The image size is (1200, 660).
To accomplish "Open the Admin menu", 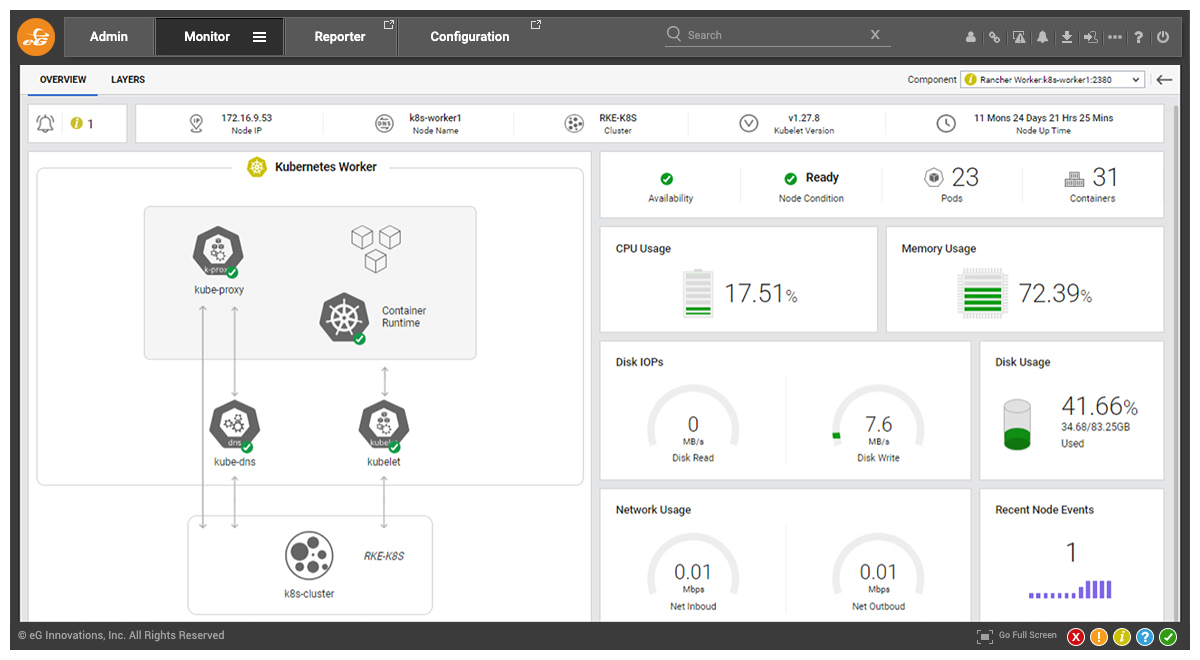I will [x=109, y=37].
